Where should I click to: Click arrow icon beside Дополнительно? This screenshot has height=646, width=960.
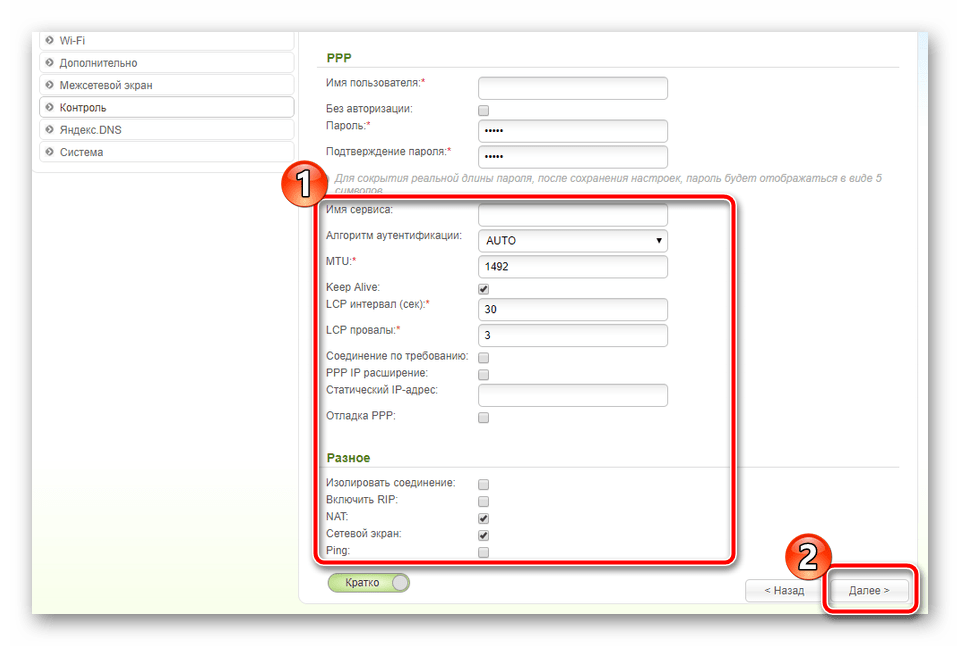tap(50, 62)
